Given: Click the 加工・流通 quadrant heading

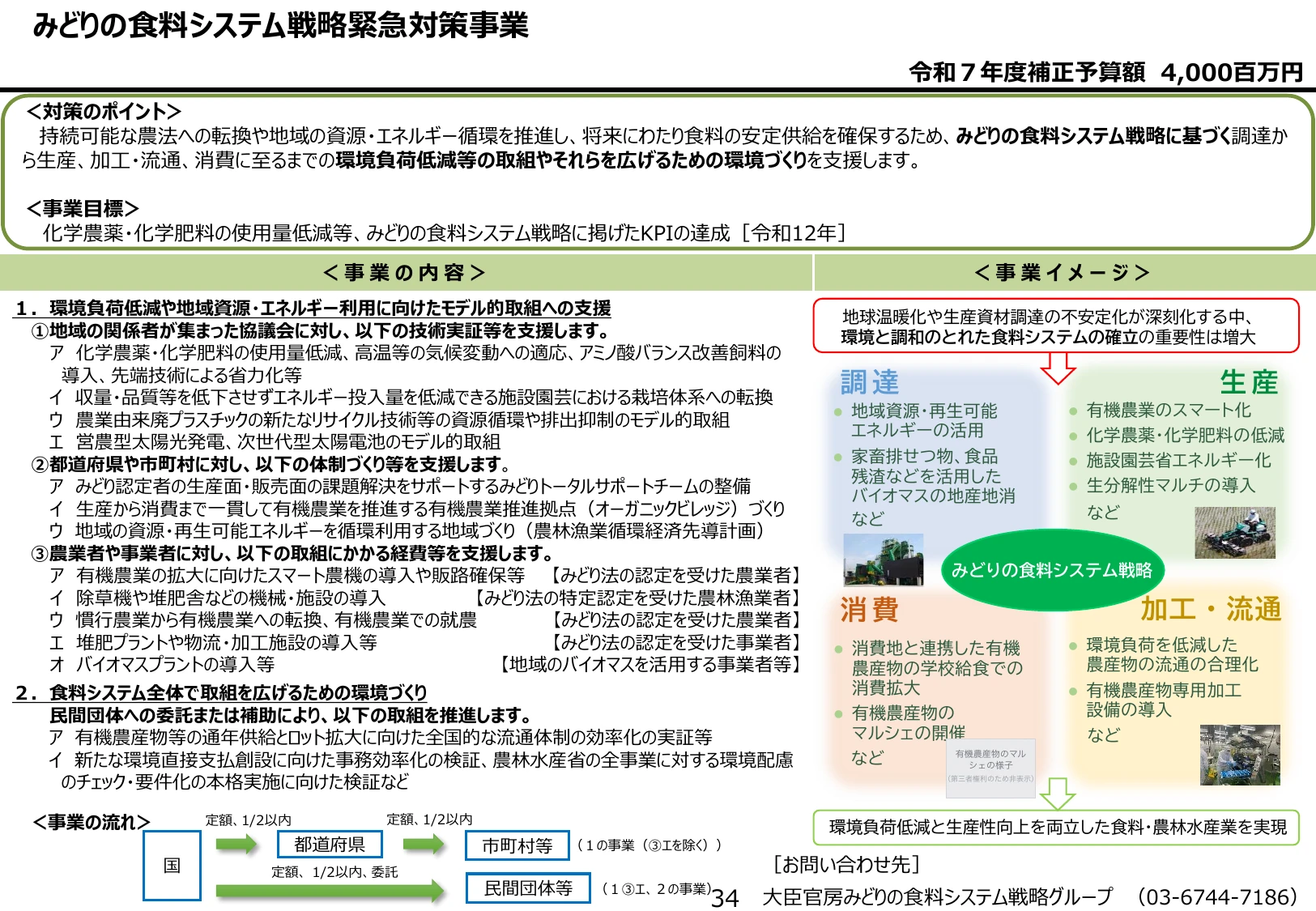Looking at the screenshot, I should coord(1211,609).
